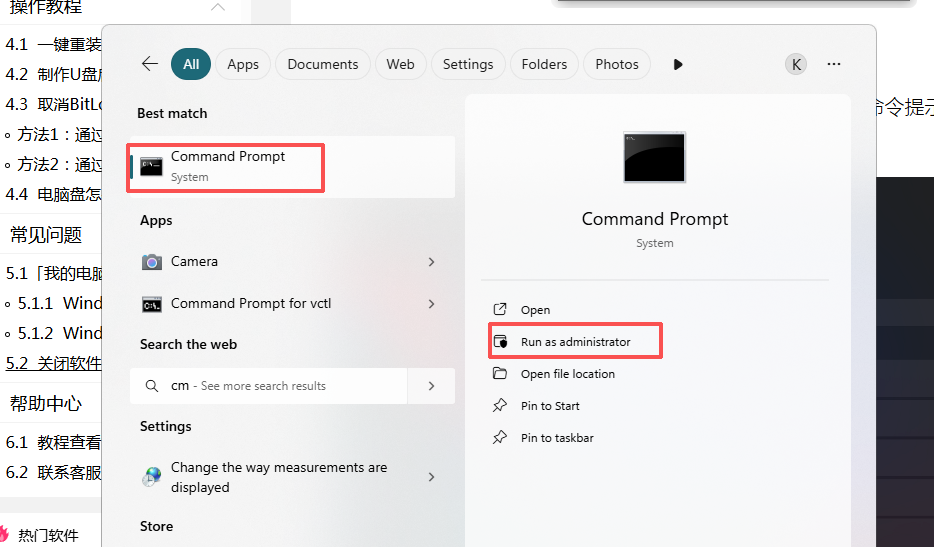Select Pin to taskbar option

(557, 438)
